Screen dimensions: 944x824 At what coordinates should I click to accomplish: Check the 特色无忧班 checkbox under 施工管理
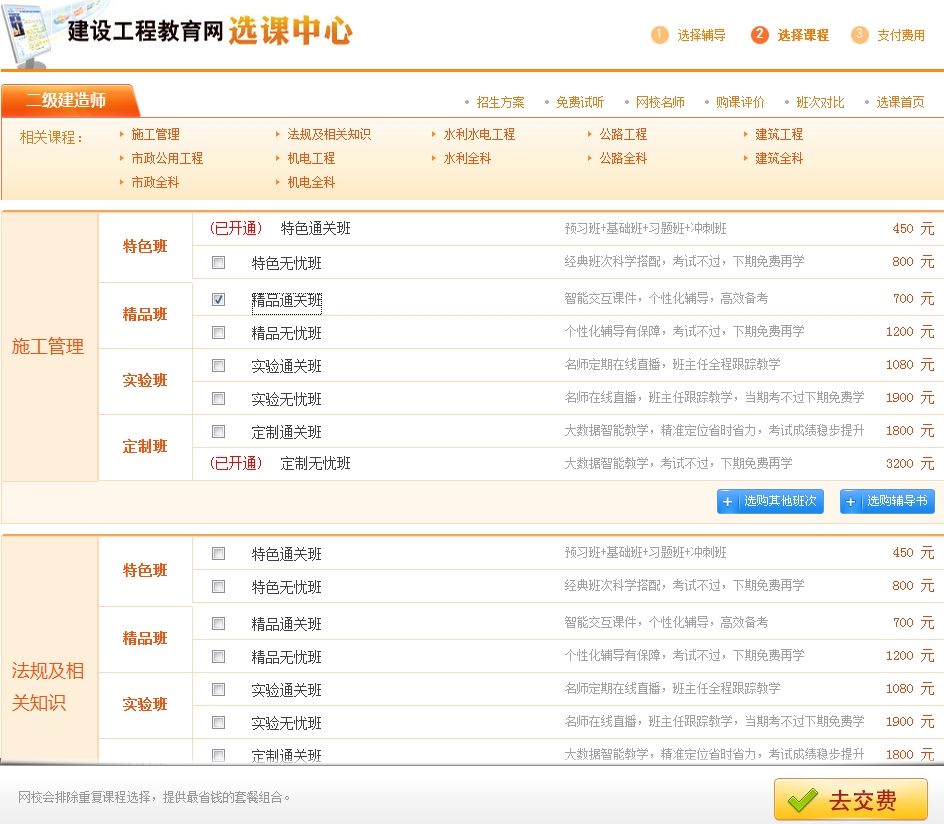click(217, 262)
